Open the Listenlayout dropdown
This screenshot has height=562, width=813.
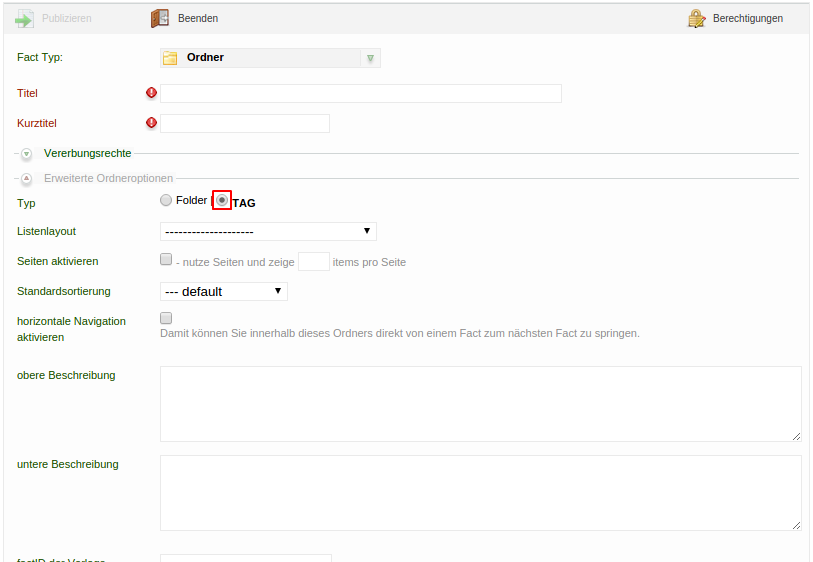pos(268,232)
